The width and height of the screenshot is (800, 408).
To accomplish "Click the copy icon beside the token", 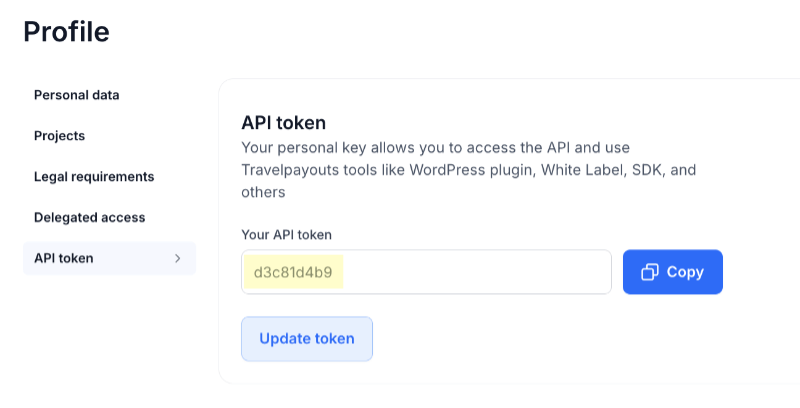I will (650, 272).
